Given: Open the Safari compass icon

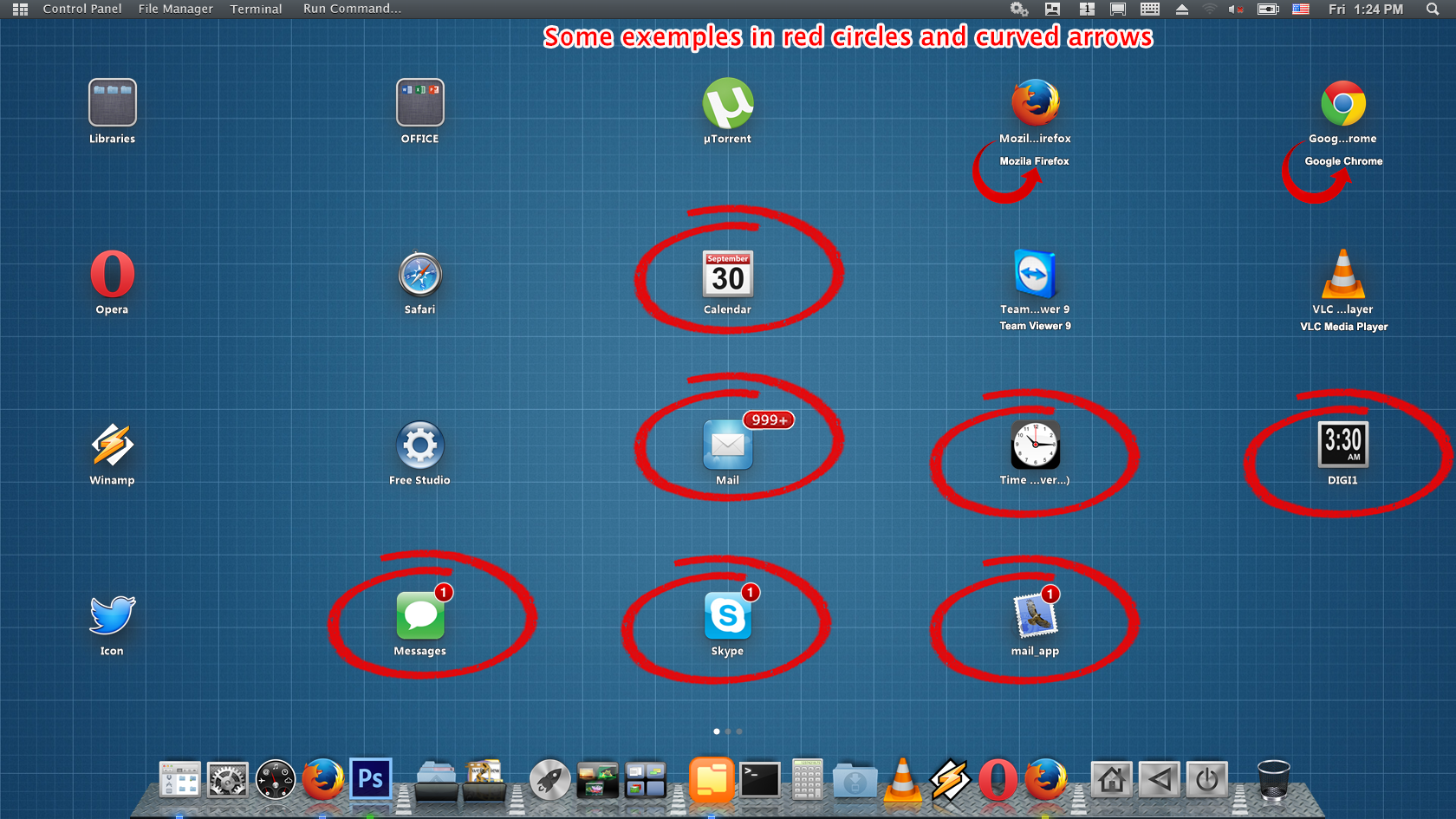Looking at the screenshot, I should tap(420, 275).
